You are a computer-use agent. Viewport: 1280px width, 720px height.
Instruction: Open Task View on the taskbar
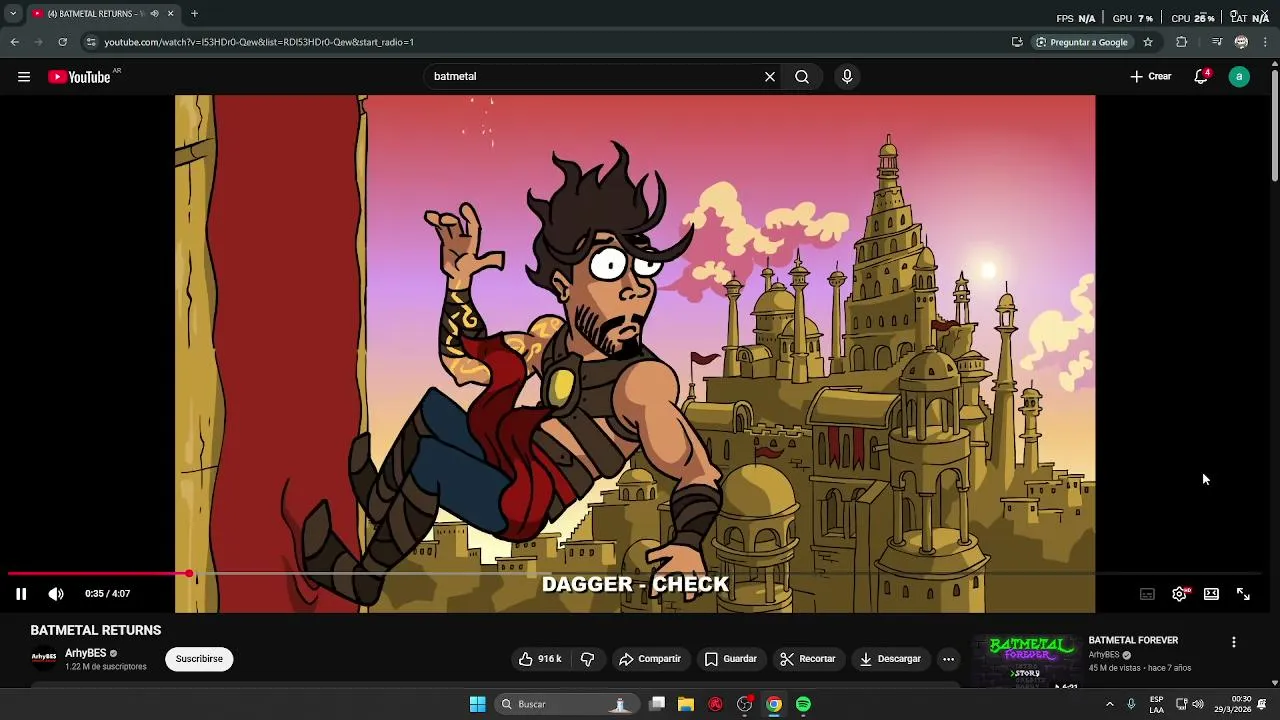click(657, 704)
